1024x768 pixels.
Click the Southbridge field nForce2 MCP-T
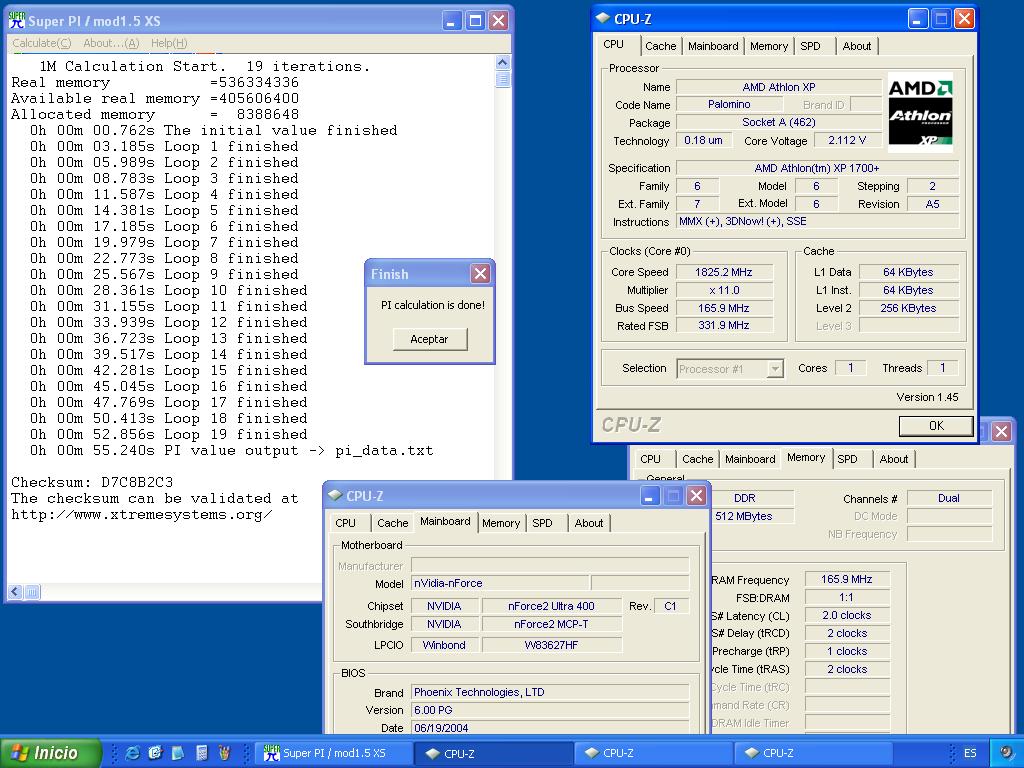point(551,624)
